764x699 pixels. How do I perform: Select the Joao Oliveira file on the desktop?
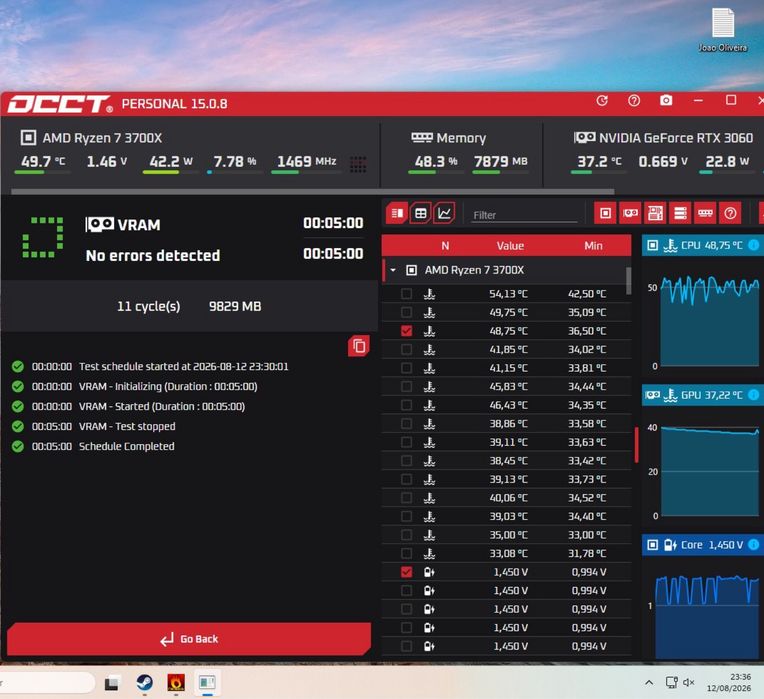(x=723, y=29)
